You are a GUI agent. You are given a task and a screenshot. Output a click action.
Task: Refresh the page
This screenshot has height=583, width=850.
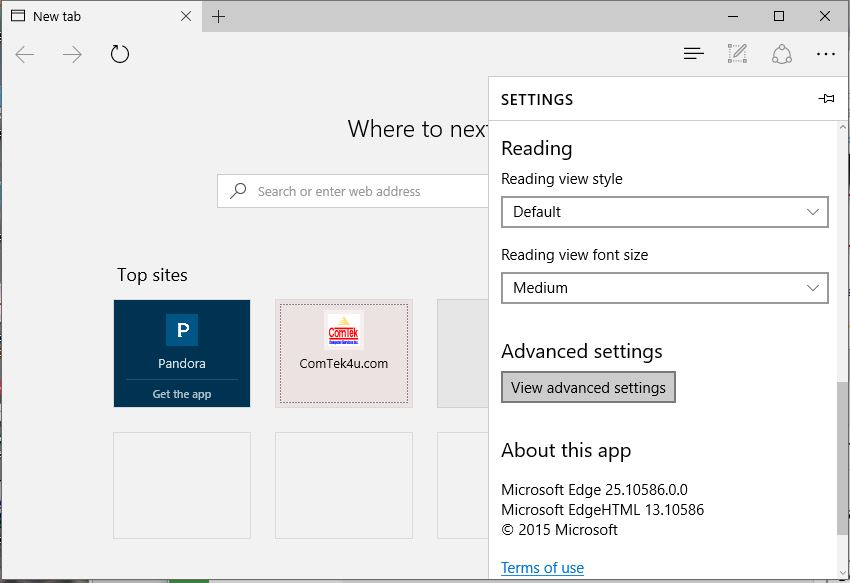[120, 54]
